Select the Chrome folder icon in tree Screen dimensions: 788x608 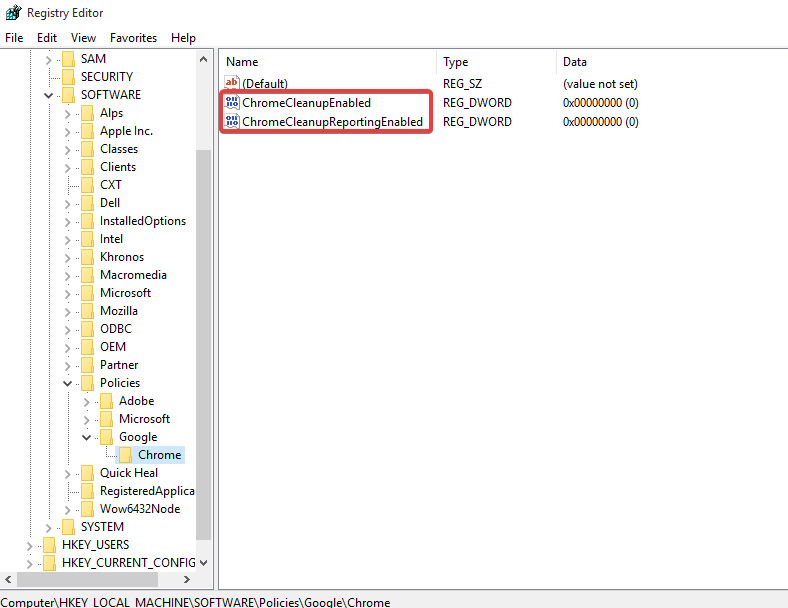[127, 455]
